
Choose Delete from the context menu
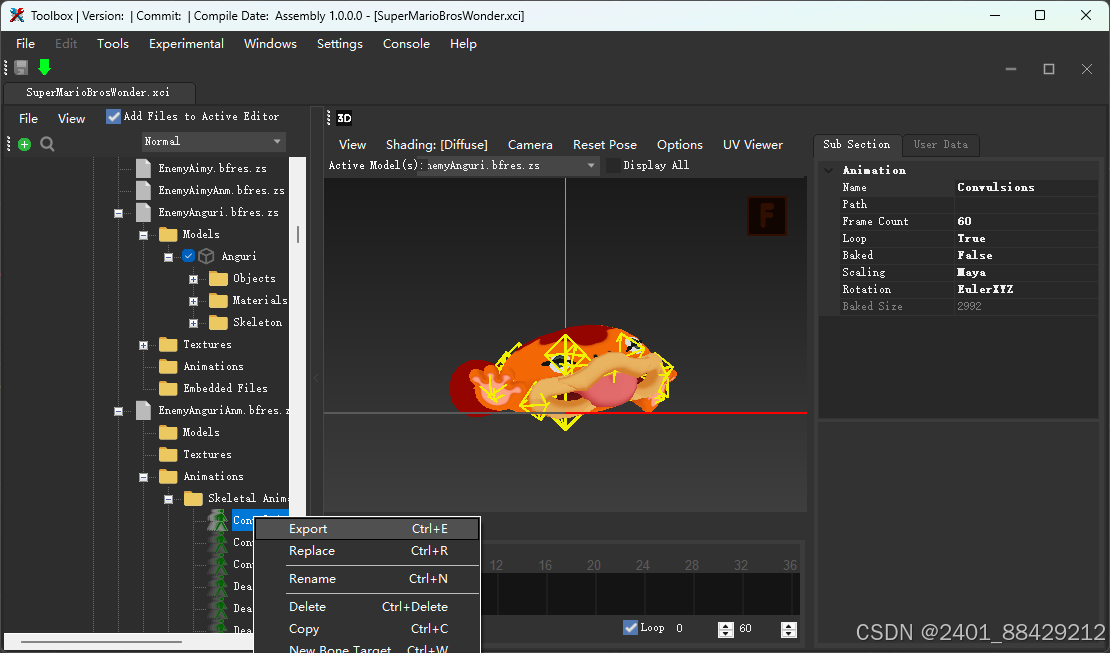(x=367, y=606)
